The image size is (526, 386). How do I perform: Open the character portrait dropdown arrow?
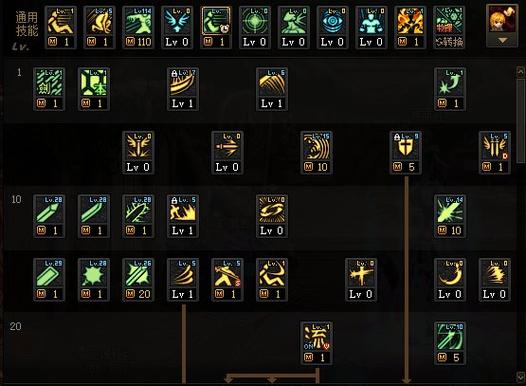(x=502, y=41)
